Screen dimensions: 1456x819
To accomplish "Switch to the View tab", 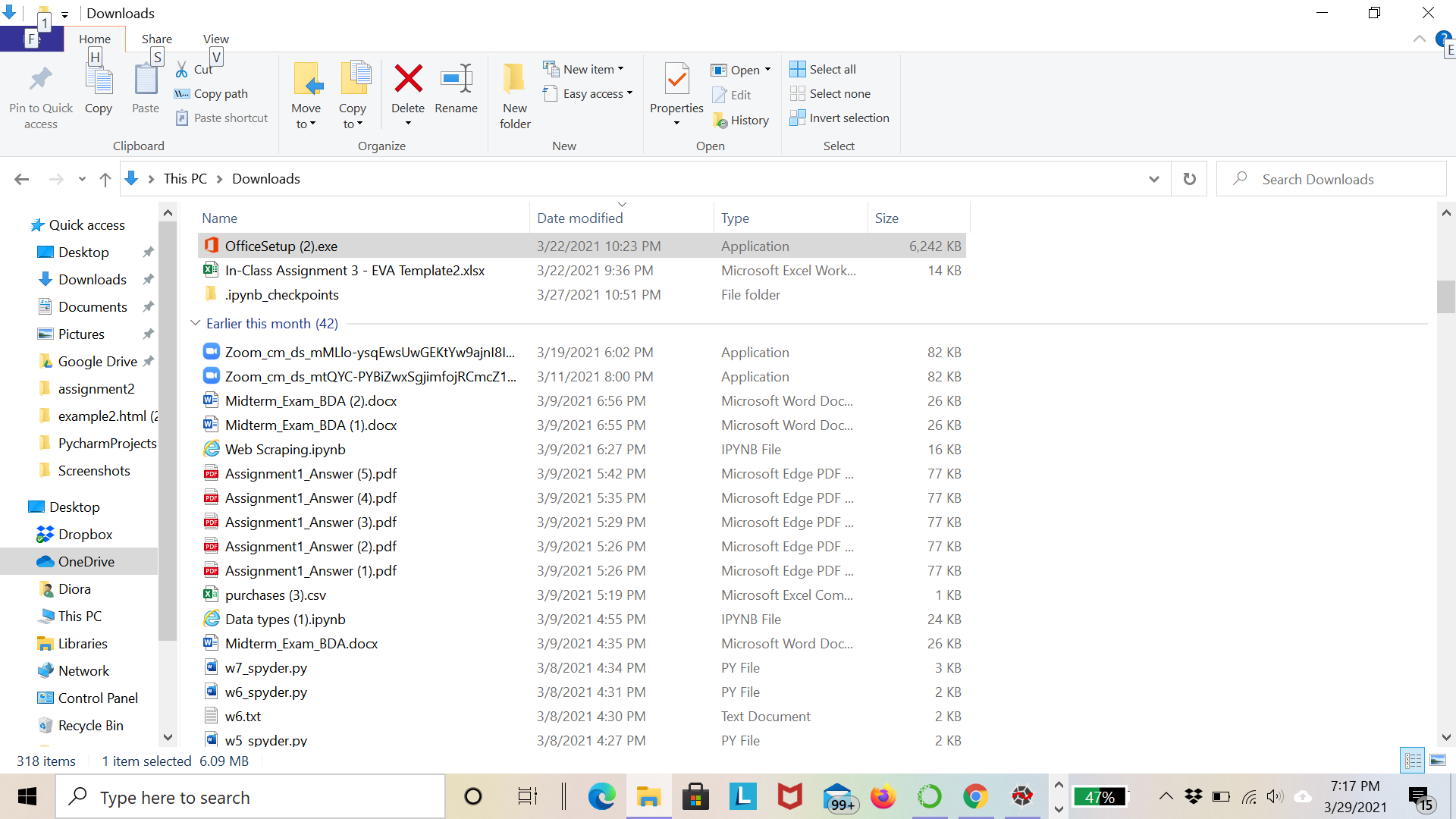I will tap(215, 39).
